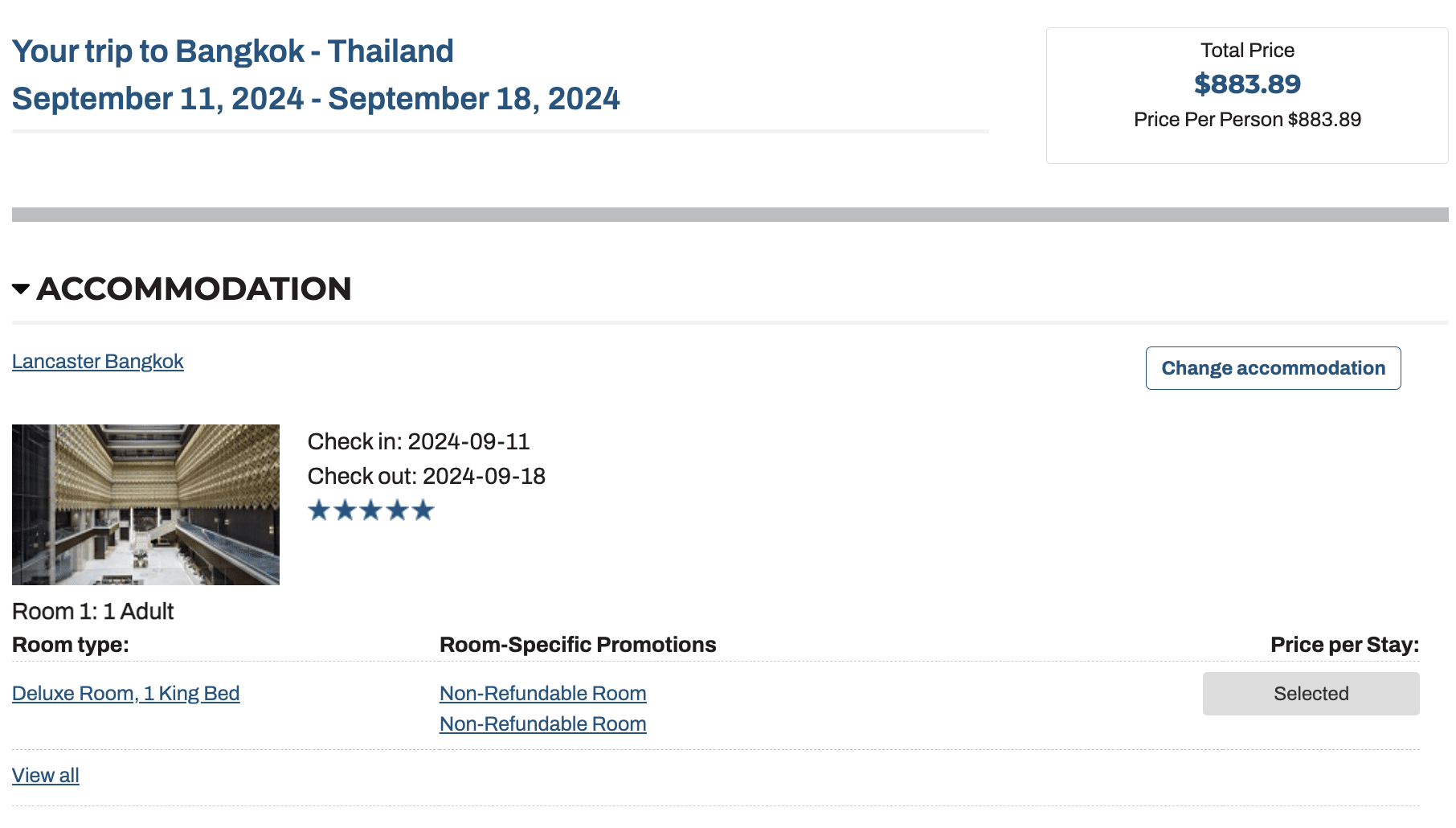
Task: Click the fourth rating star
Action: tap(397, 510)
